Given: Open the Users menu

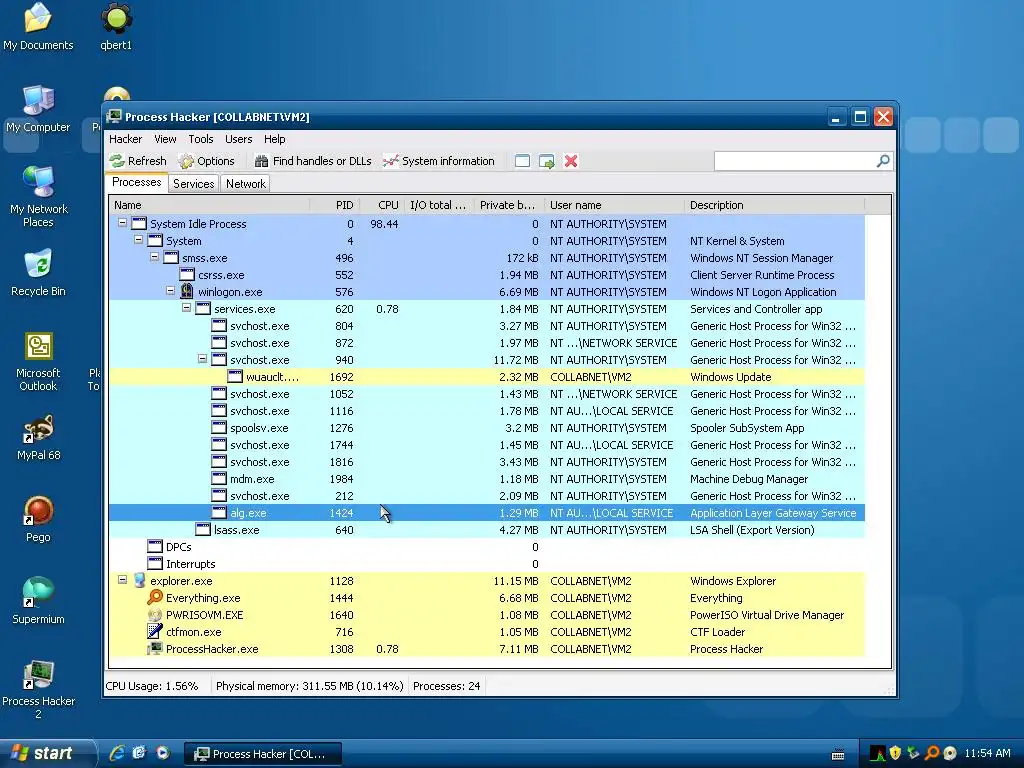Looking at the screenshot, I should tap(238, 139).
